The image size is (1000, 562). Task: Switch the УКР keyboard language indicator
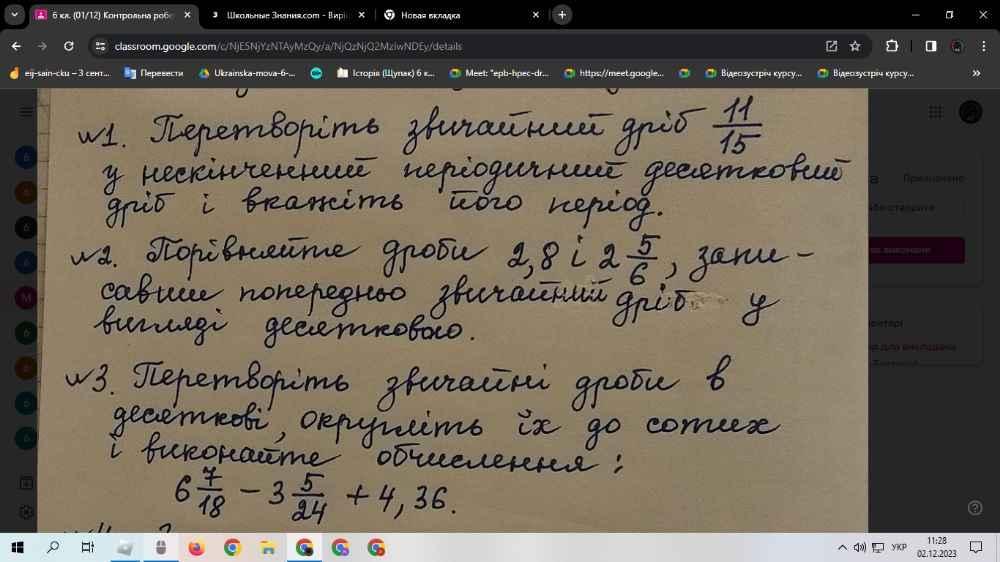(899, 547)
